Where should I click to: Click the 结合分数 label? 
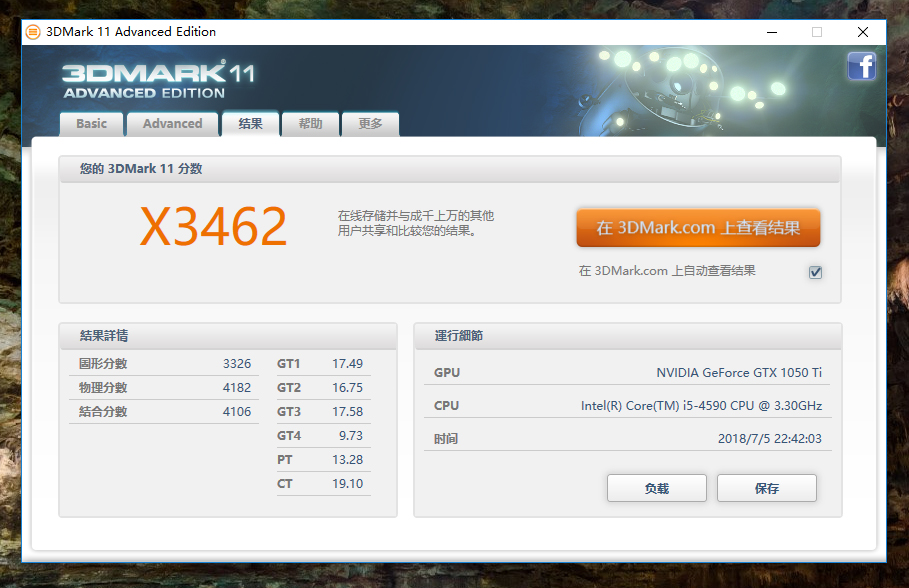(x=103, y=412)
